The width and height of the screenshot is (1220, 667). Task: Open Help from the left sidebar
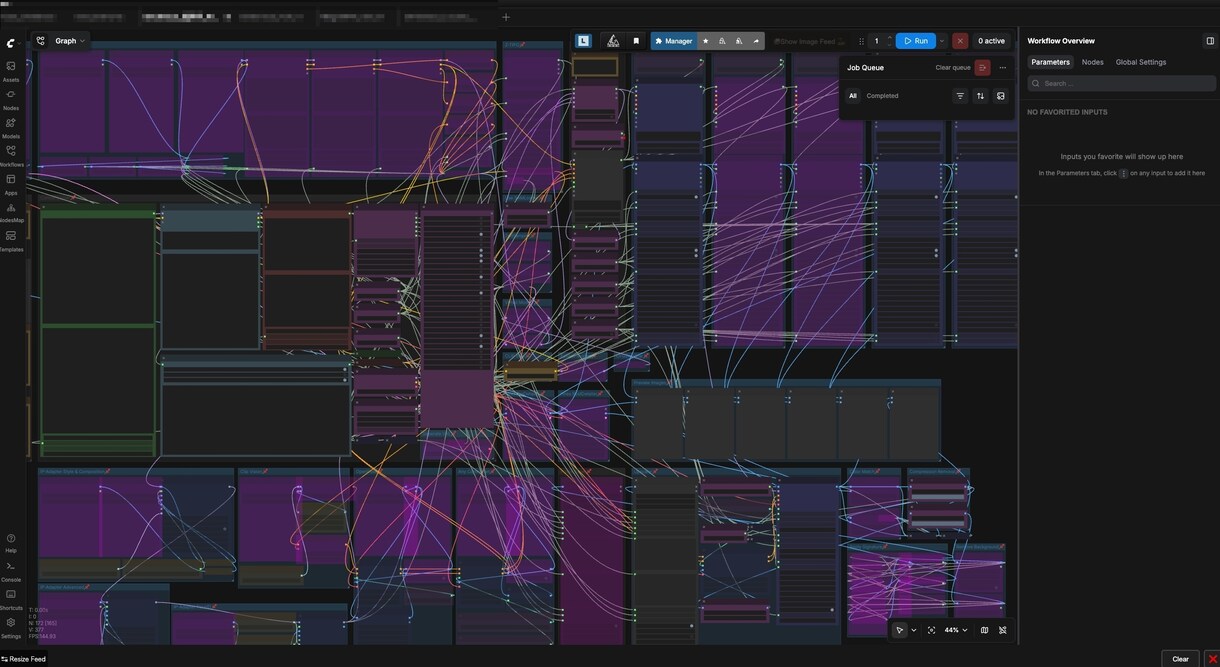click(11, 543)
